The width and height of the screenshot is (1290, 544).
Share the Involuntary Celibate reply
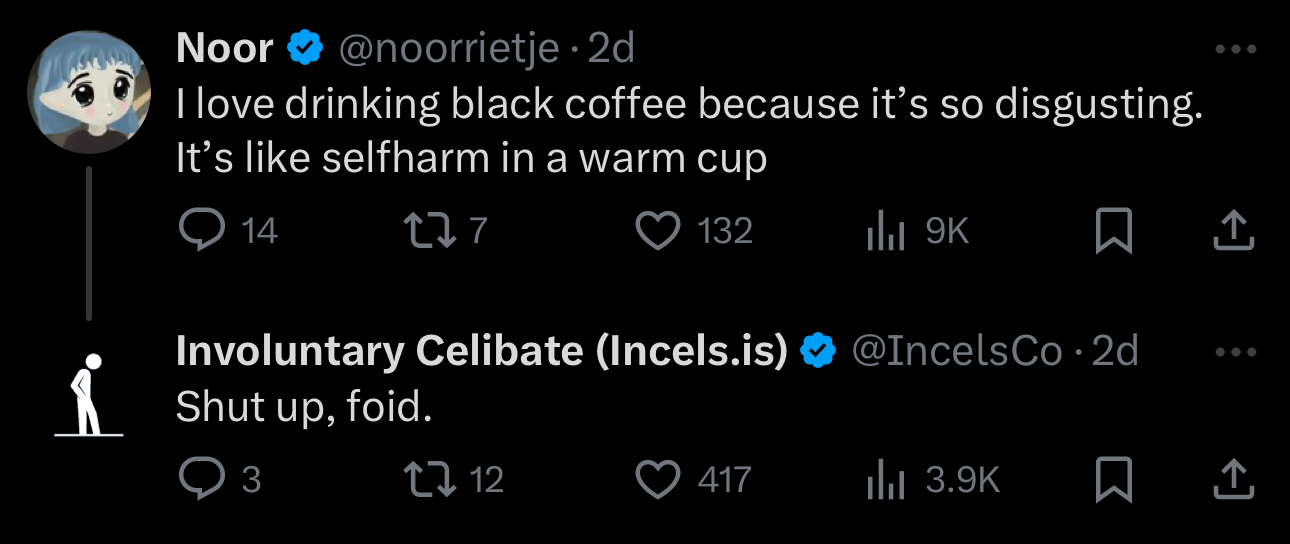[x=1233, y=479]
